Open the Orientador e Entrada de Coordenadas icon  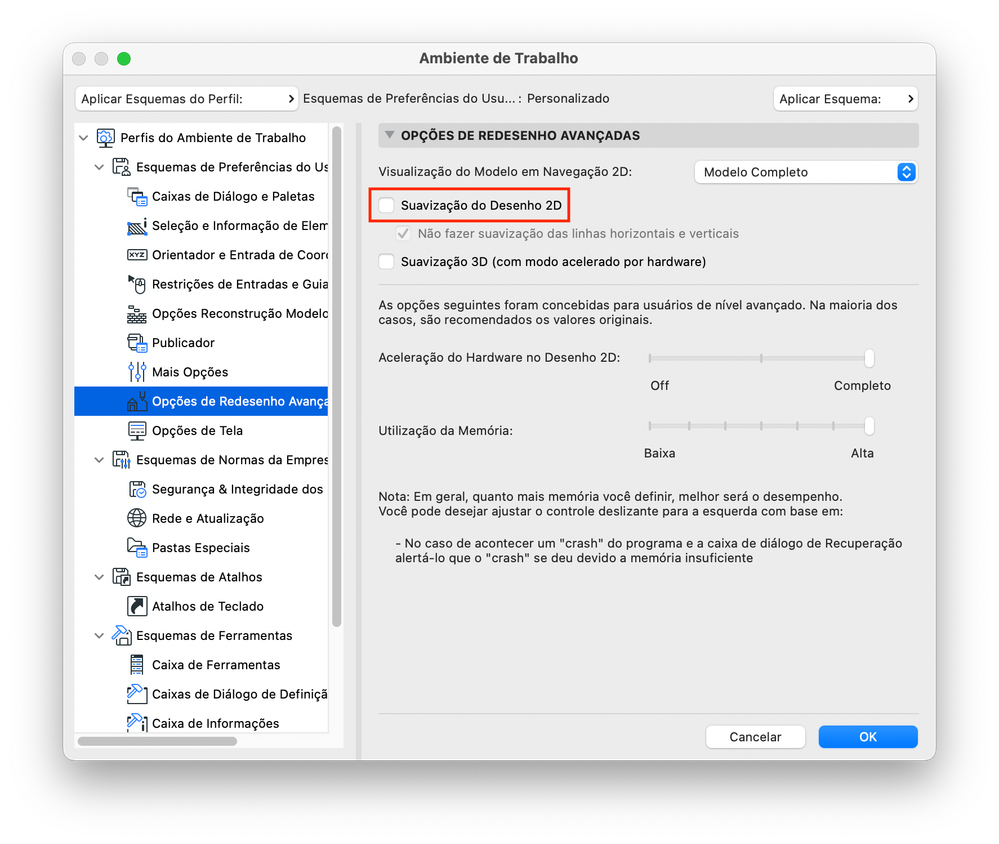click(137, 255)
